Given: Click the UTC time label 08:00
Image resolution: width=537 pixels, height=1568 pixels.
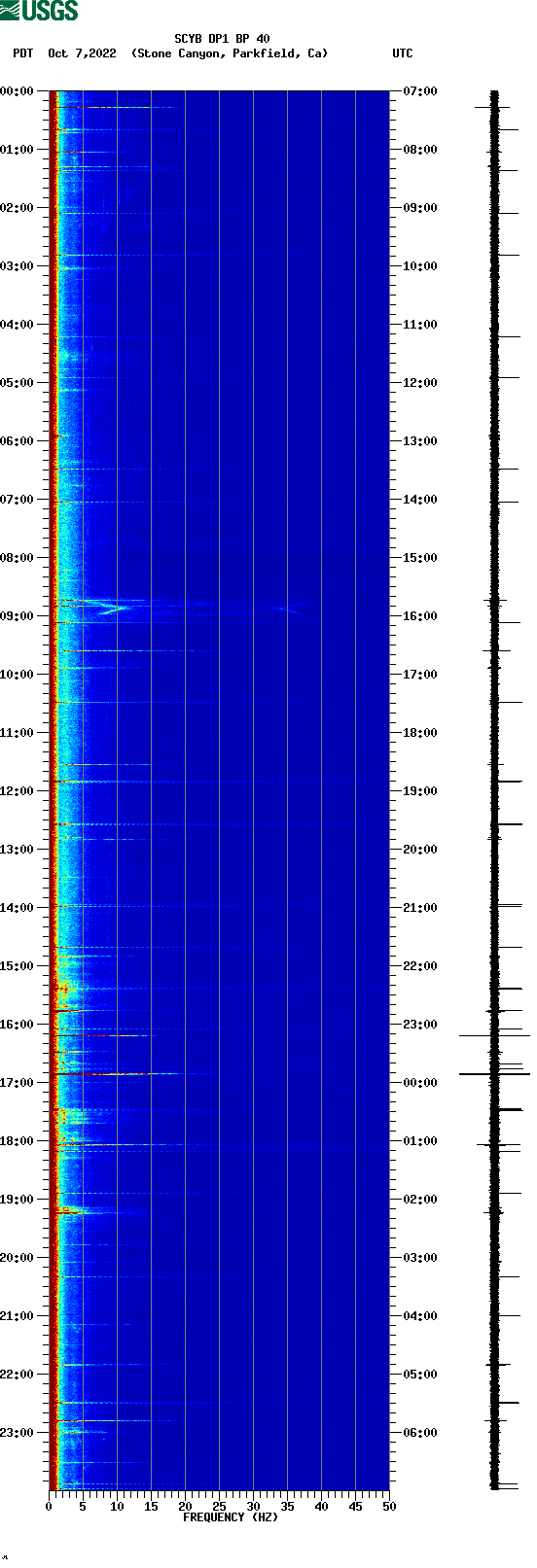Looking at the screenshot, I should click(x=420, y=150).
